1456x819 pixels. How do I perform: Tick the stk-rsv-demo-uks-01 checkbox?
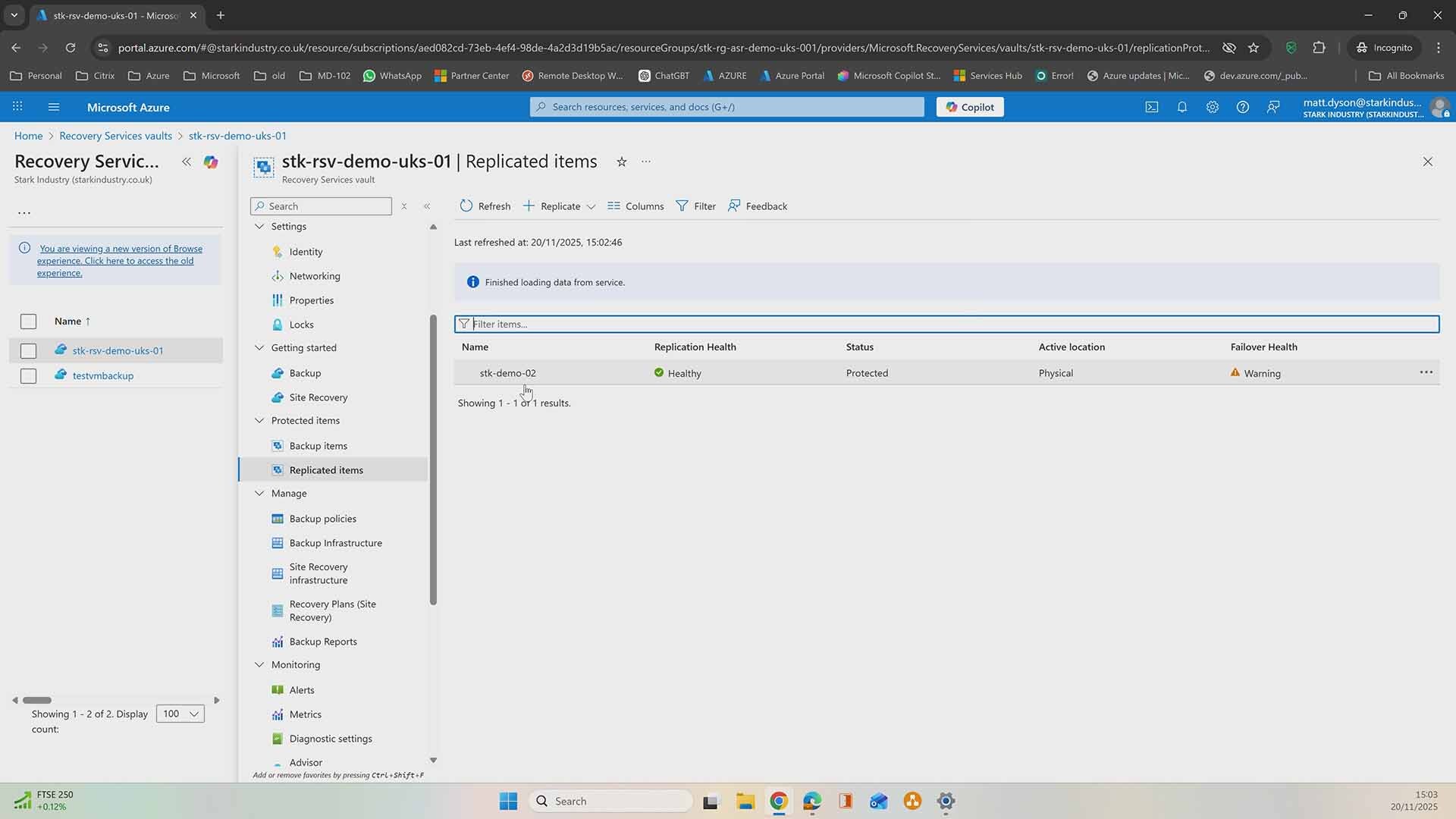[x=28, y=350]
